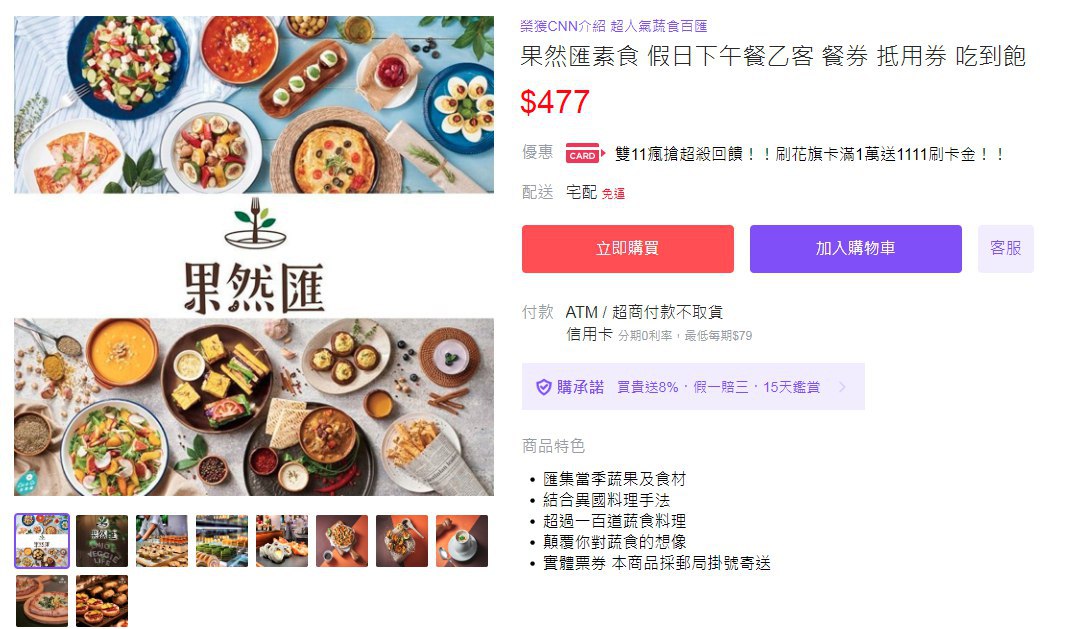Select the seventh thumbnail with plated dish
The image size is (1065, 629).
[402, 541]
